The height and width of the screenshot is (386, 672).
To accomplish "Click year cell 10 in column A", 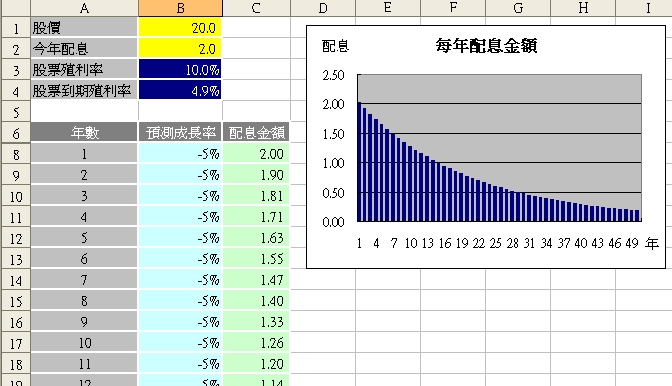I will point(84,343).
